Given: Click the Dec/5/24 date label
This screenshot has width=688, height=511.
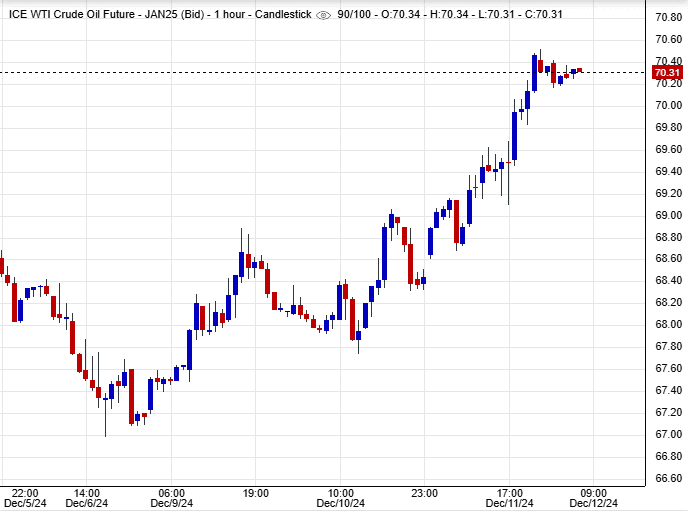Looking at the screenshot, I should click(x=25, y=504).
